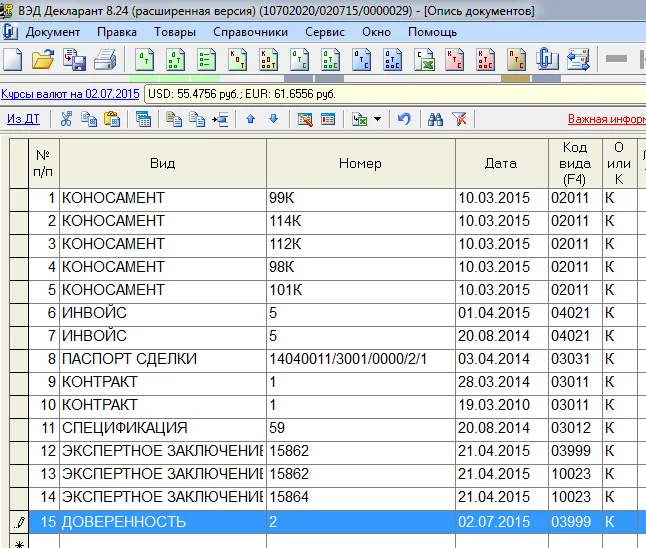The image size is (646, 548).
Task: Click the Номер cell of КОНТРАКТ row 9
Action: 360,382
